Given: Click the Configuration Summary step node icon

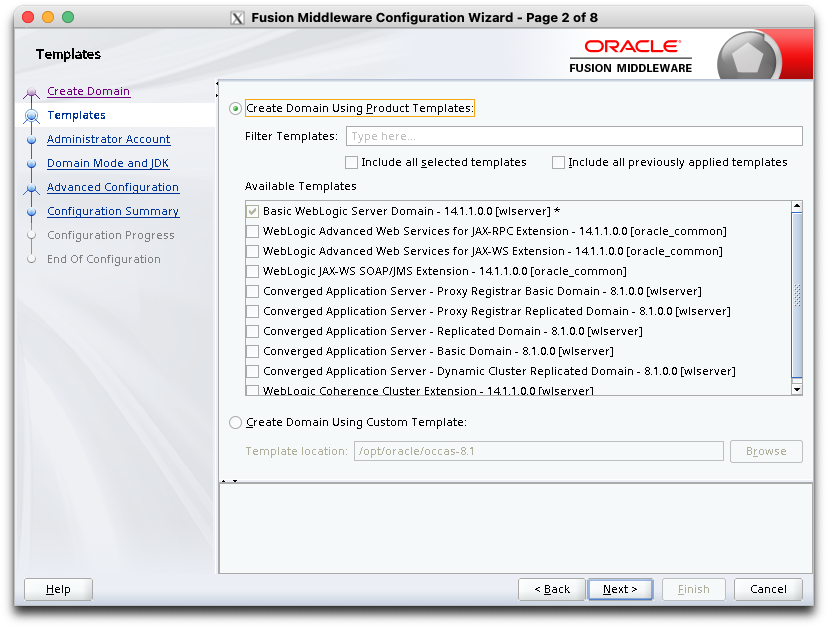Looking at the screenshot, I should pyautogui.click(x=32, y=212).
